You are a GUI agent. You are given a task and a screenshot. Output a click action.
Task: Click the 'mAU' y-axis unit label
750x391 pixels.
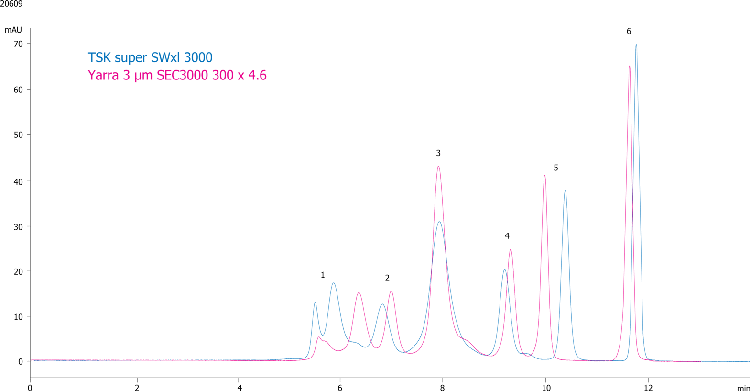tap(13, 30)
